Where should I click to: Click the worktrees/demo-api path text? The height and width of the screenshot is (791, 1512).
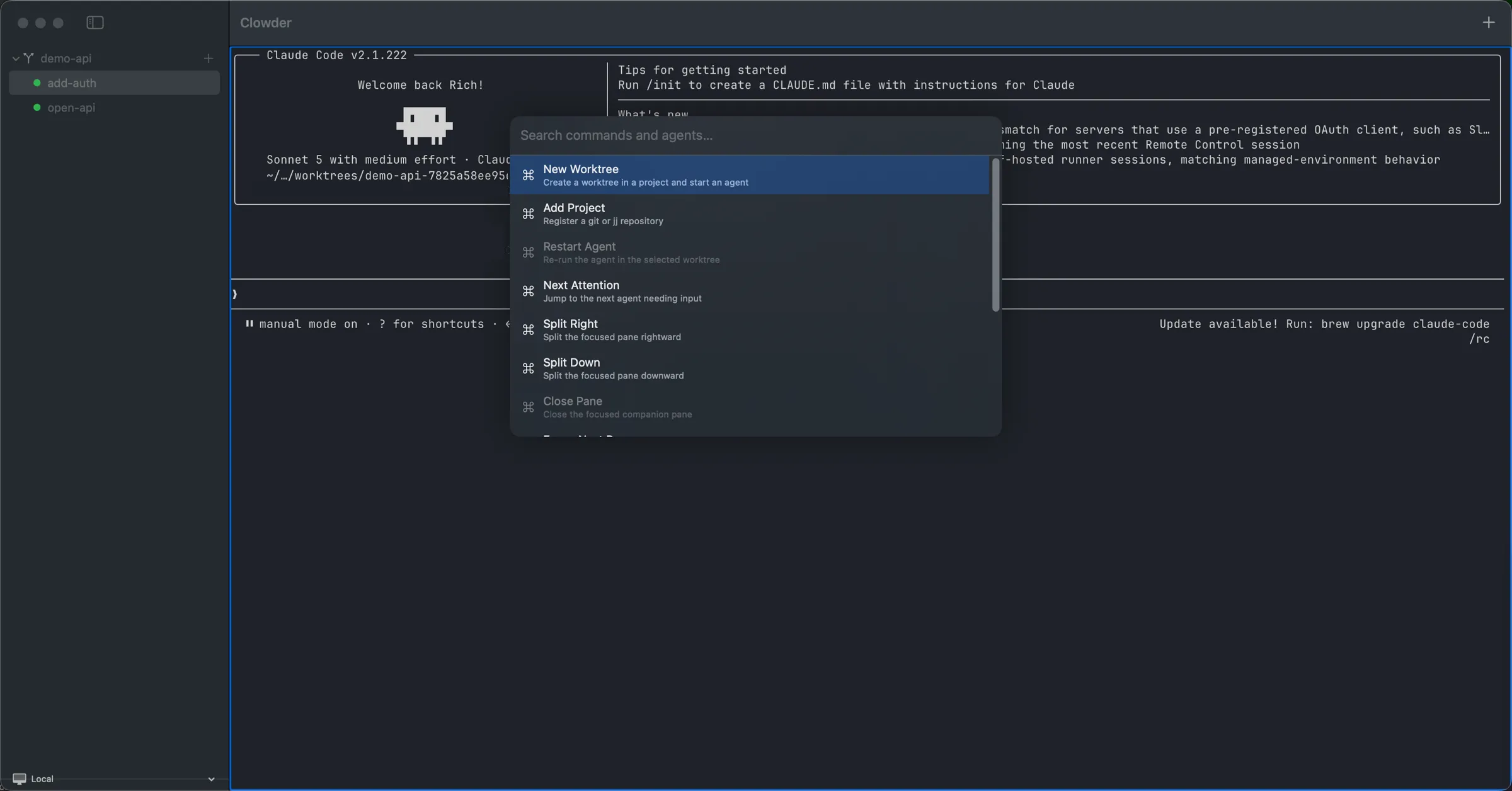387,176
